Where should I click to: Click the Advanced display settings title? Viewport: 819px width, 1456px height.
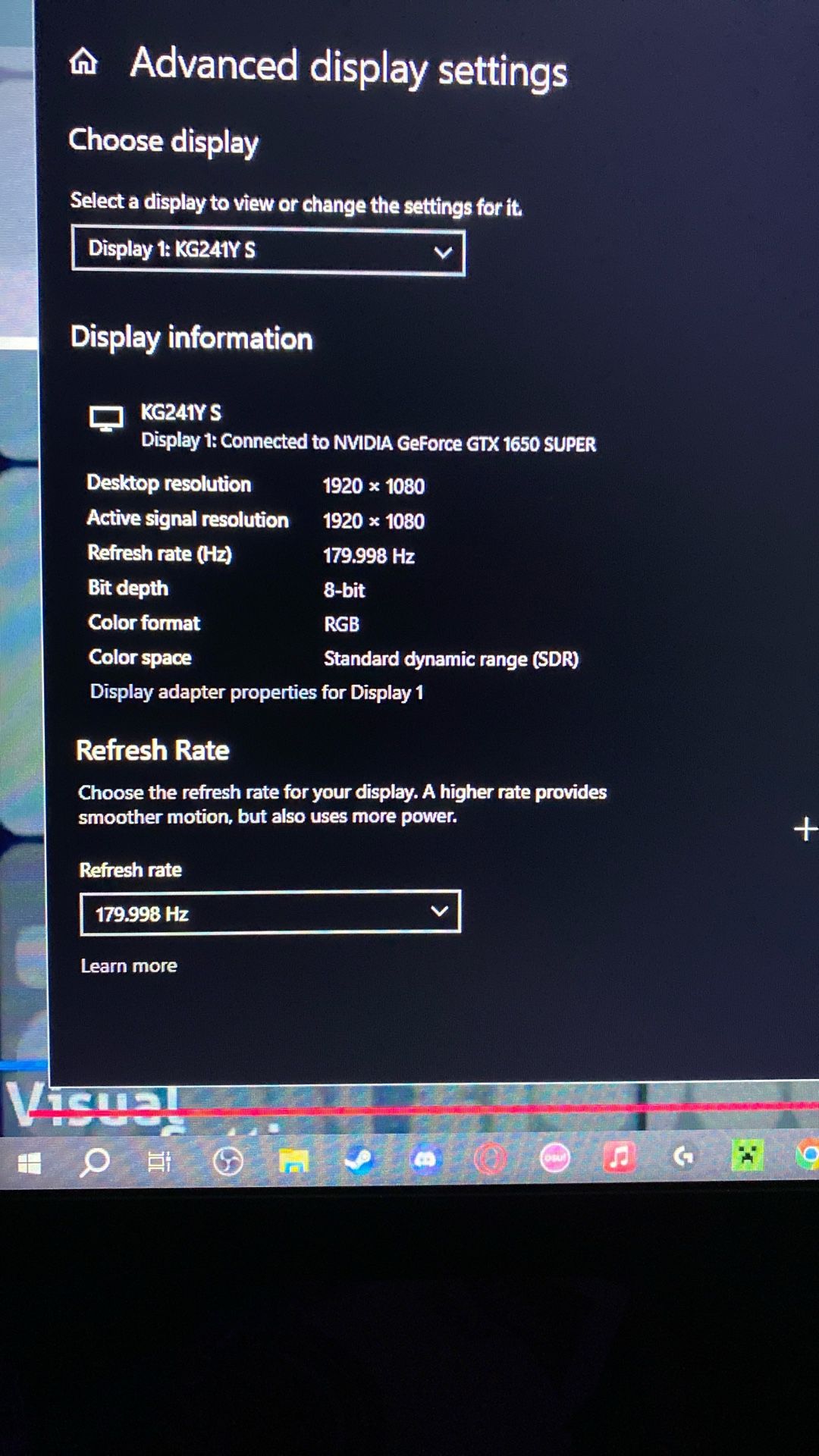(349, 68)
